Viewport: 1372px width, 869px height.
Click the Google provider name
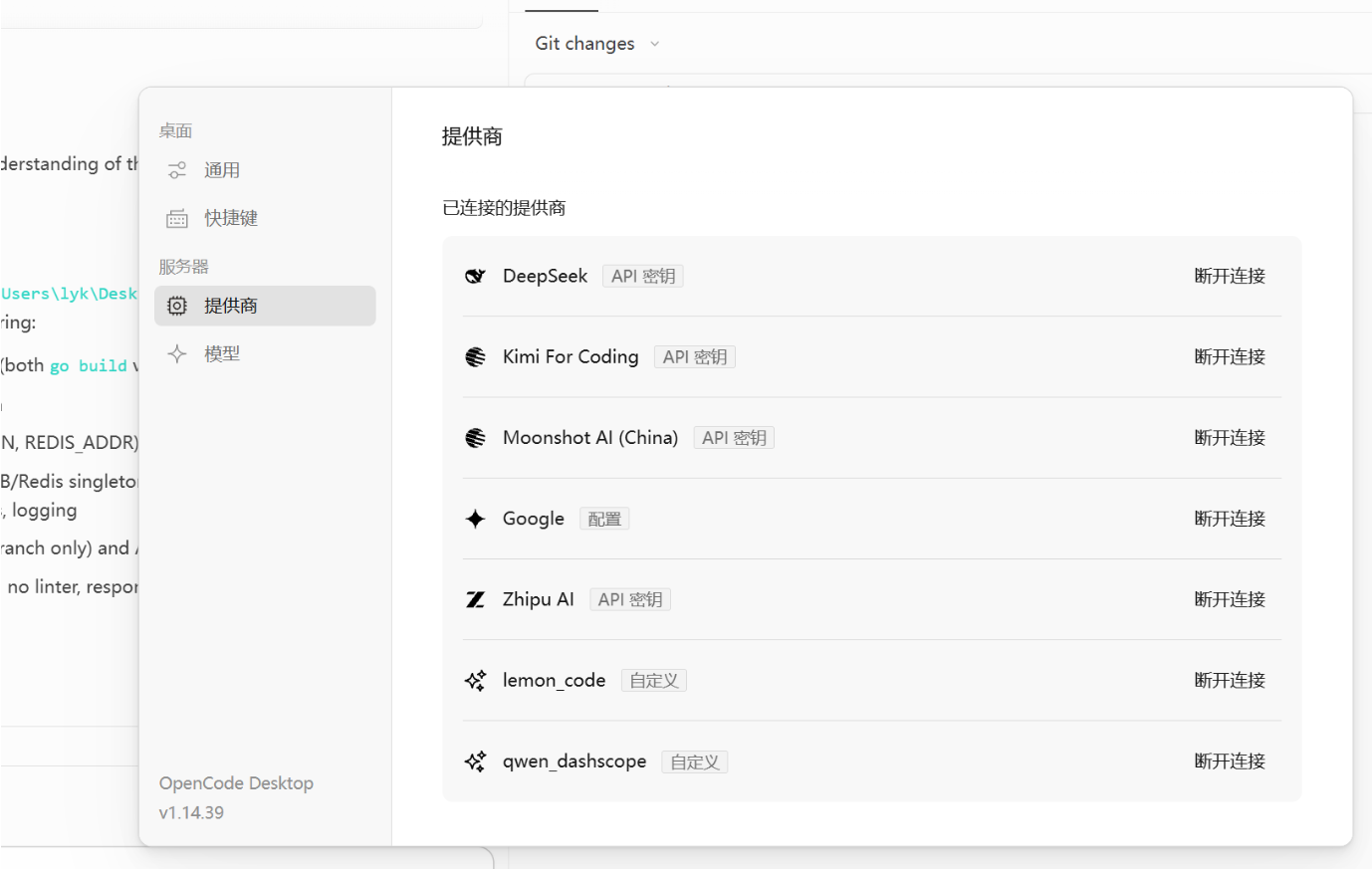(534, 519)
